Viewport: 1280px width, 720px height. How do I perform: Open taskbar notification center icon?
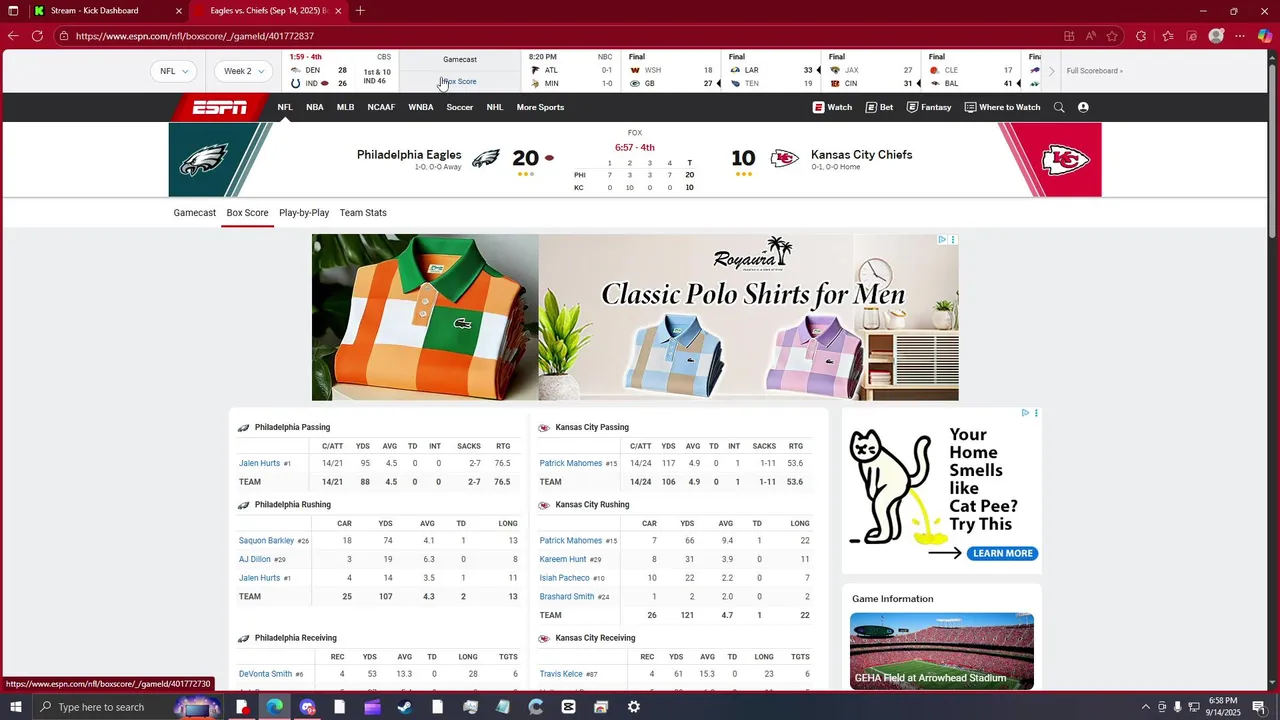[1259, 707]
